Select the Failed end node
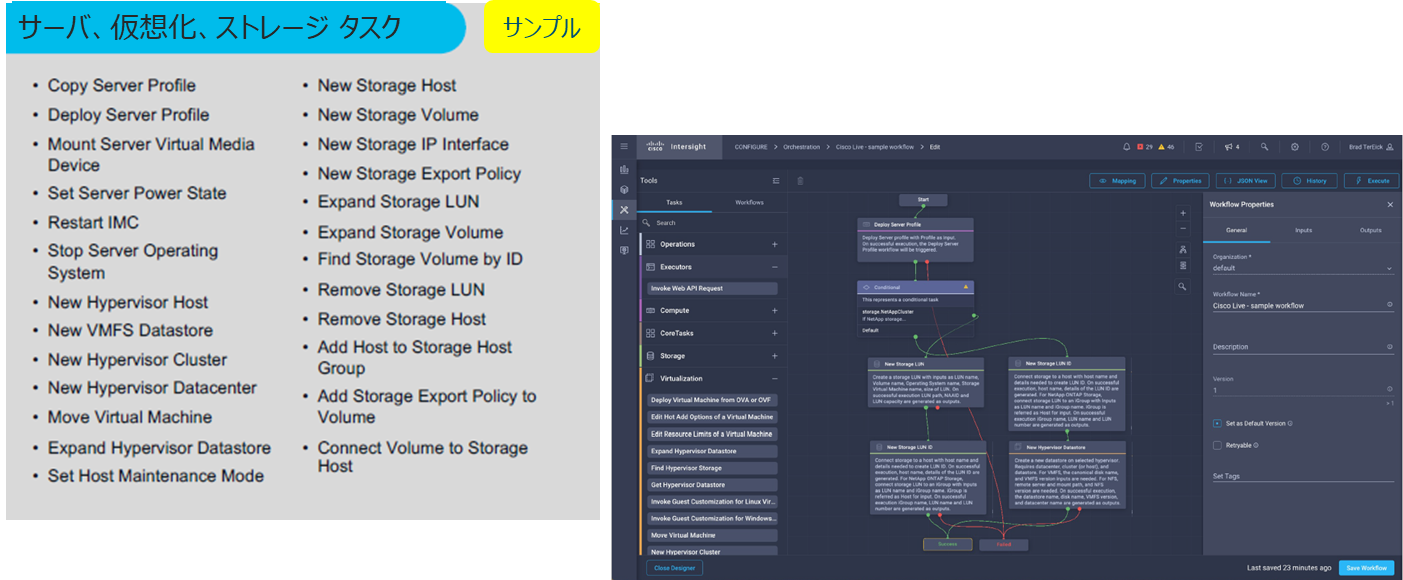 (1003, 545)
